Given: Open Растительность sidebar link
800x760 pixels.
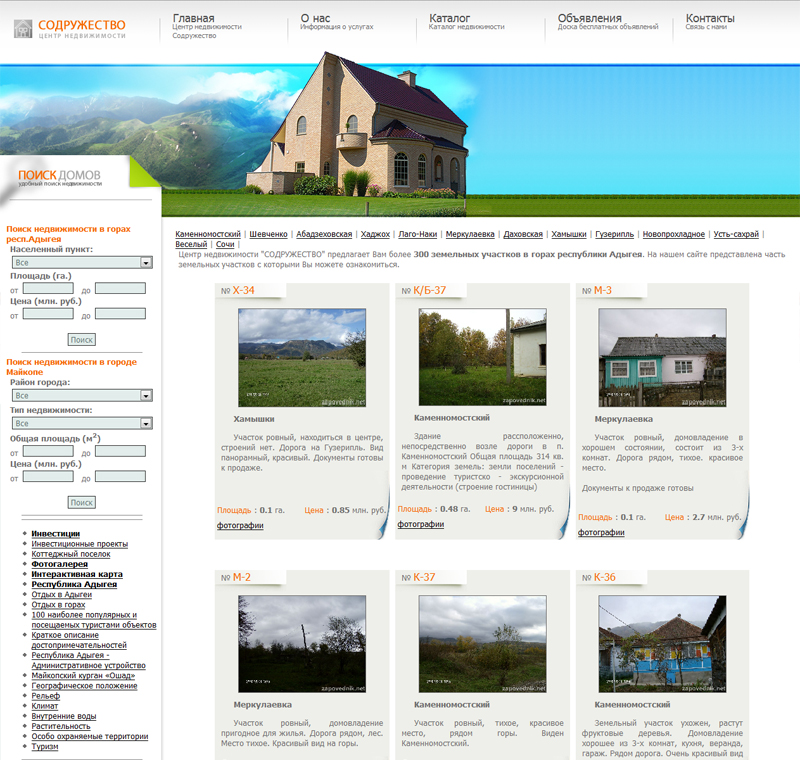Looking at the screenshot, I should click(61, 726).
